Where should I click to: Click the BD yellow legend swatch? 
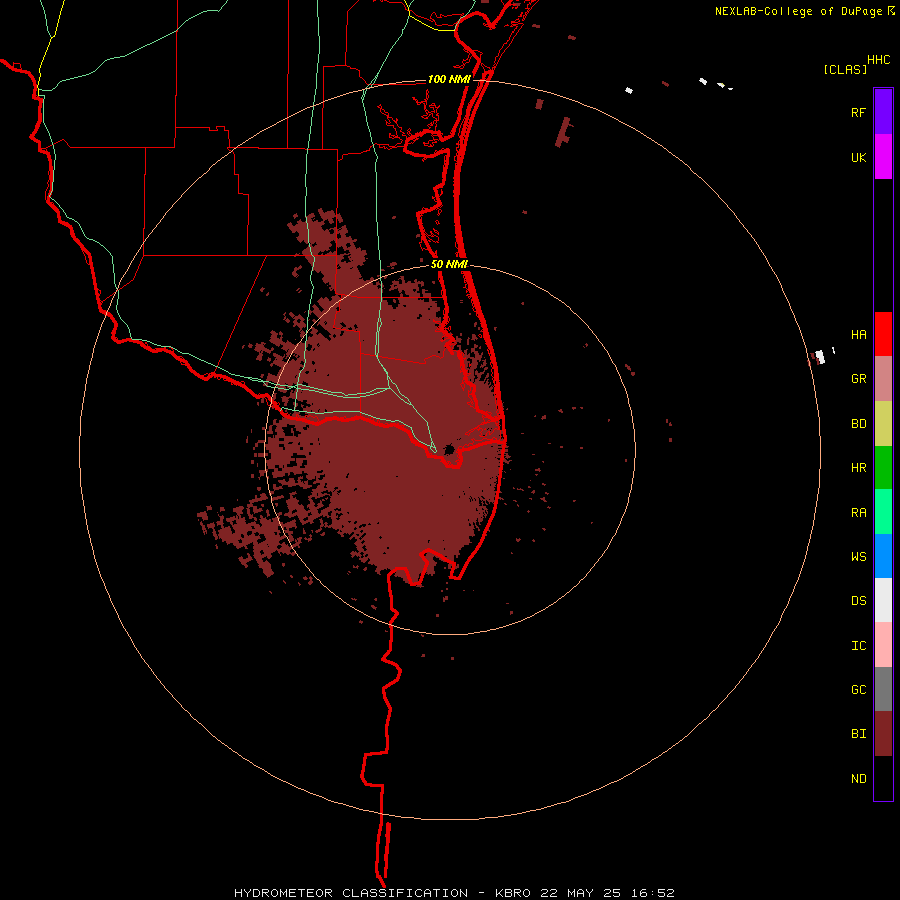[x=883, y=424]
